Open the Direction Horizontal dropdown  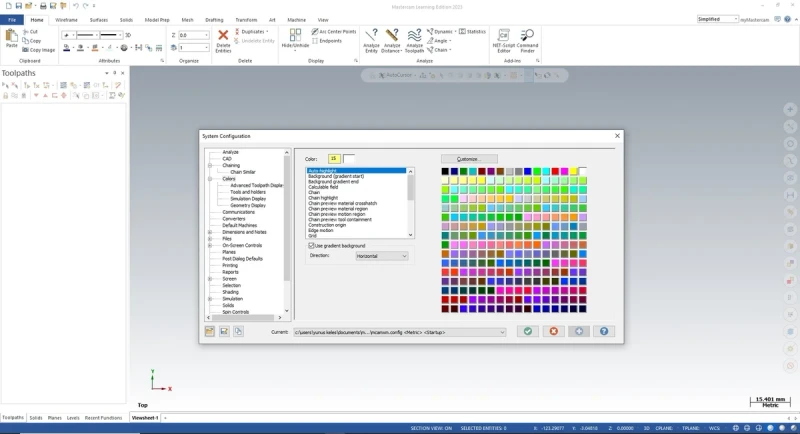pos(382,256)
